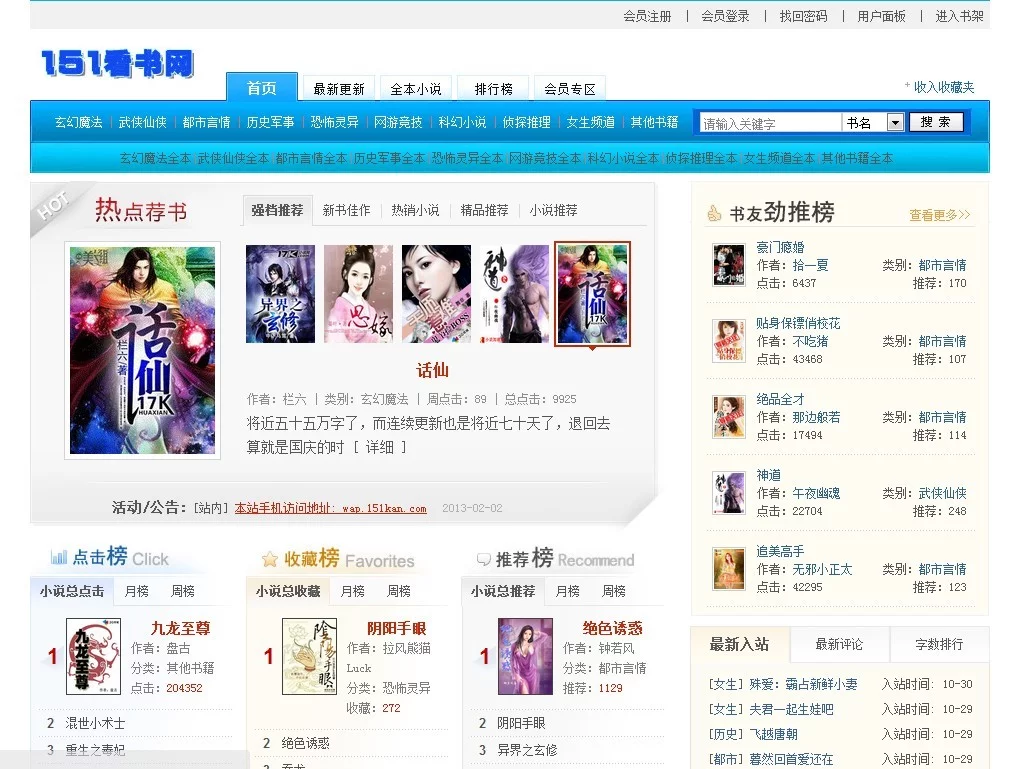The width and height of the screenshot is (1010, 769).
Task: Open 飞越唐朝 in the newest arrivals list
Action: [773, 734]
